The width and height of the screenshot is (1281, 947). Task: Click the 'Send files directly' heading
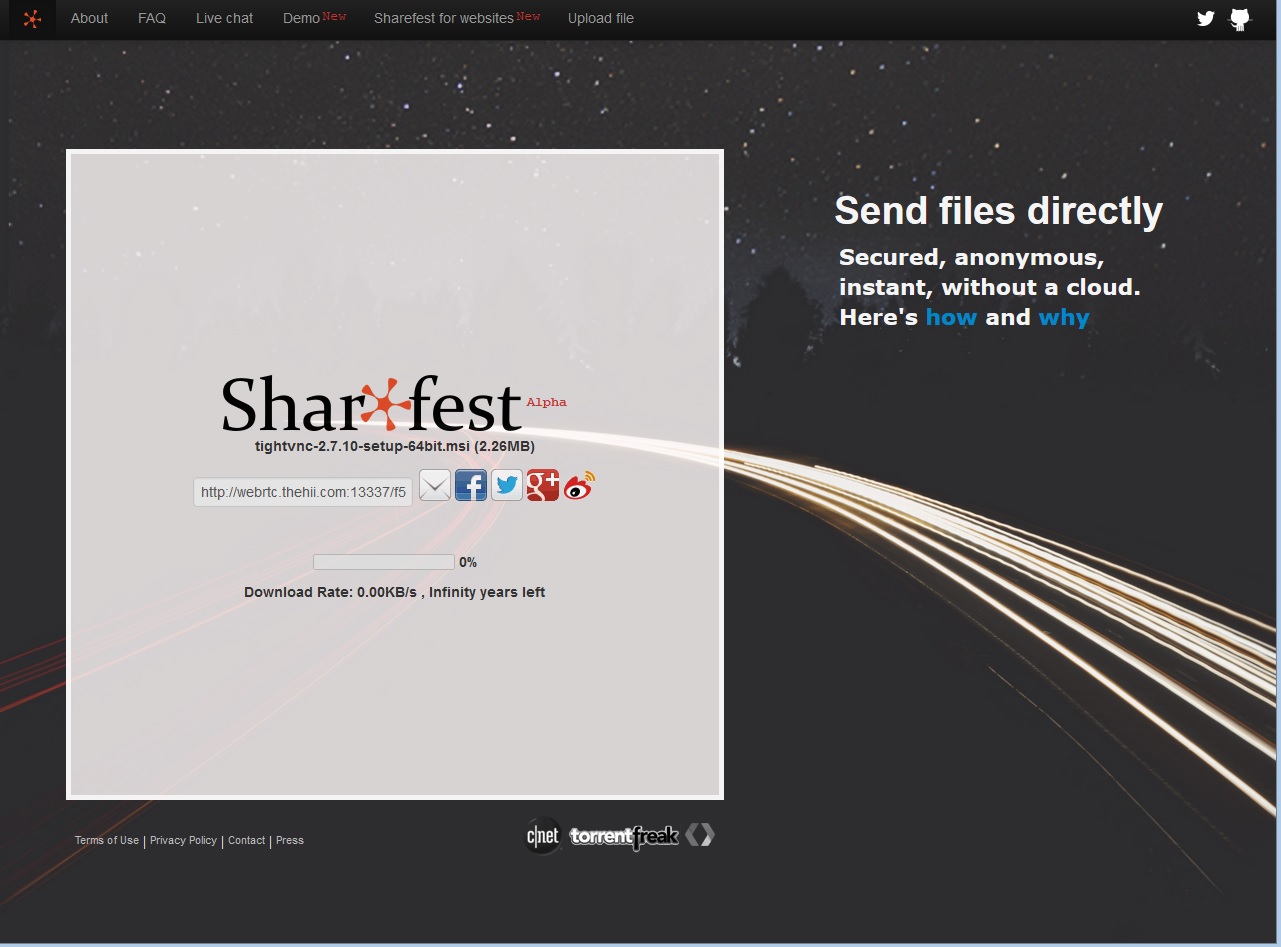999,211
